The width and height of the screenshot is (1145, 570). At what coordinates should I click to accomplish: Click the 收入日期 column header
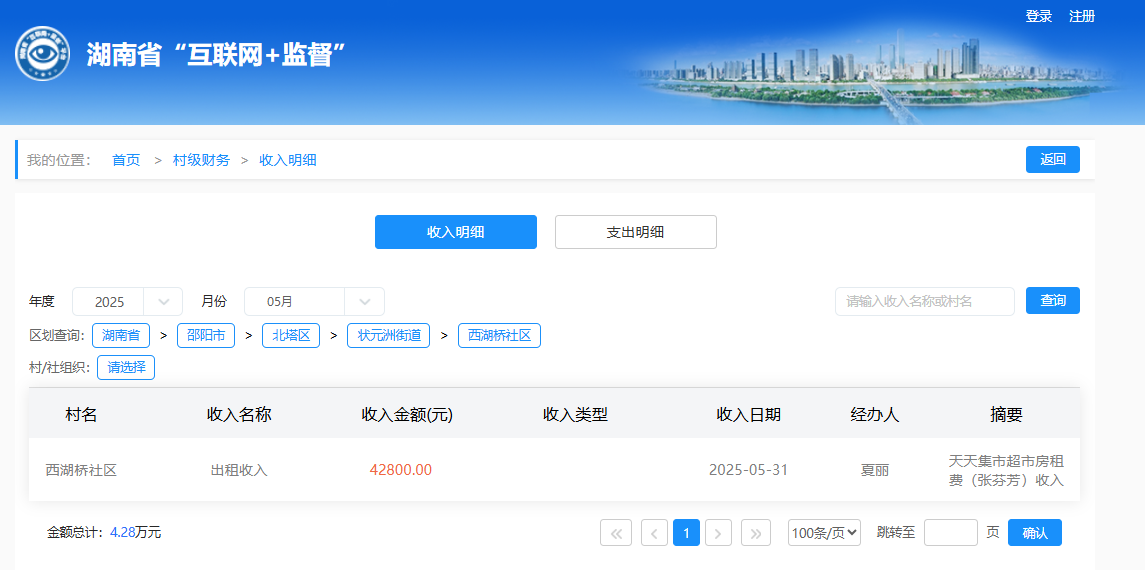[x=748, y=415]
